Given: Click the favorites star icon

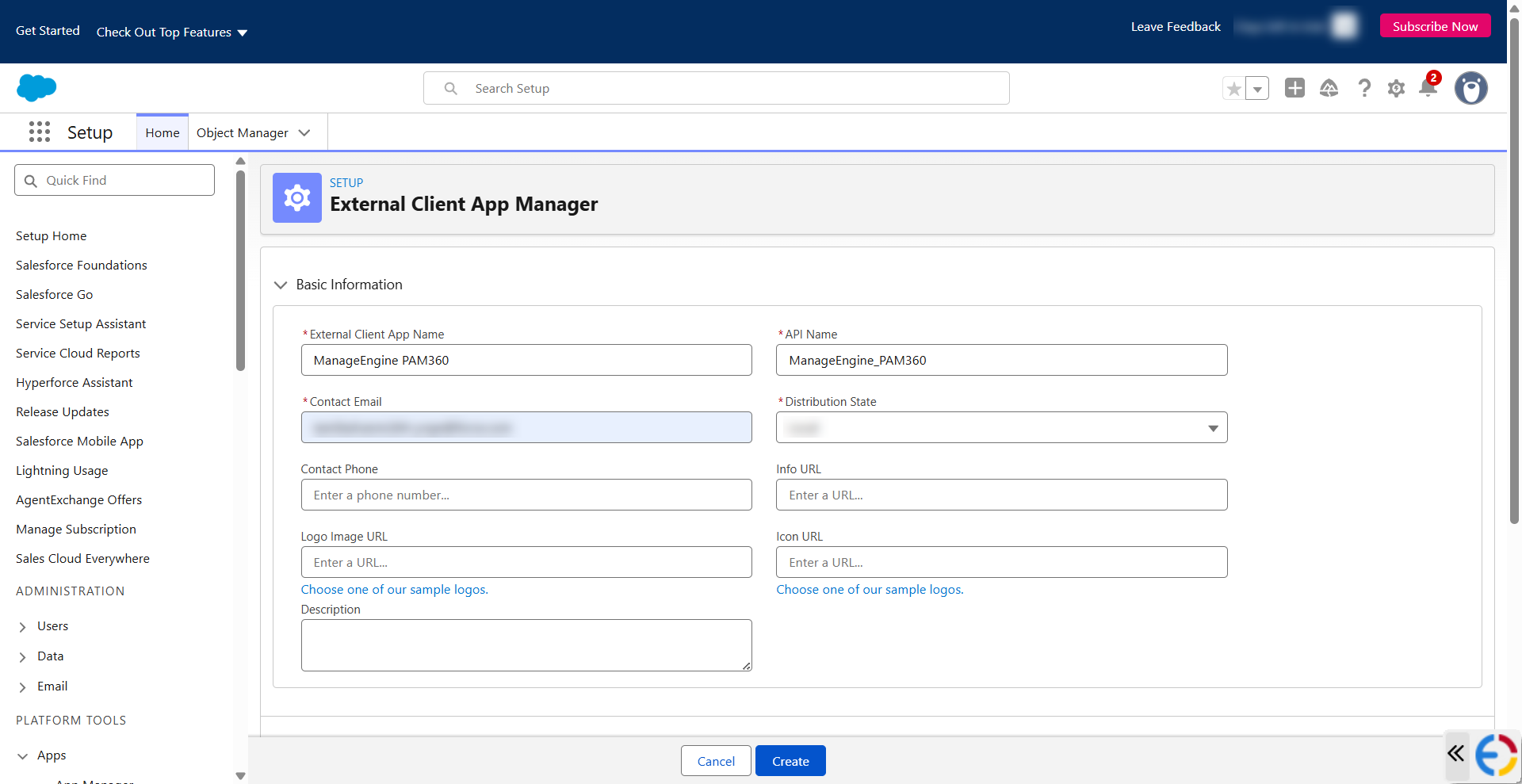Looking at the screenshot, I should click(1234, 88).
